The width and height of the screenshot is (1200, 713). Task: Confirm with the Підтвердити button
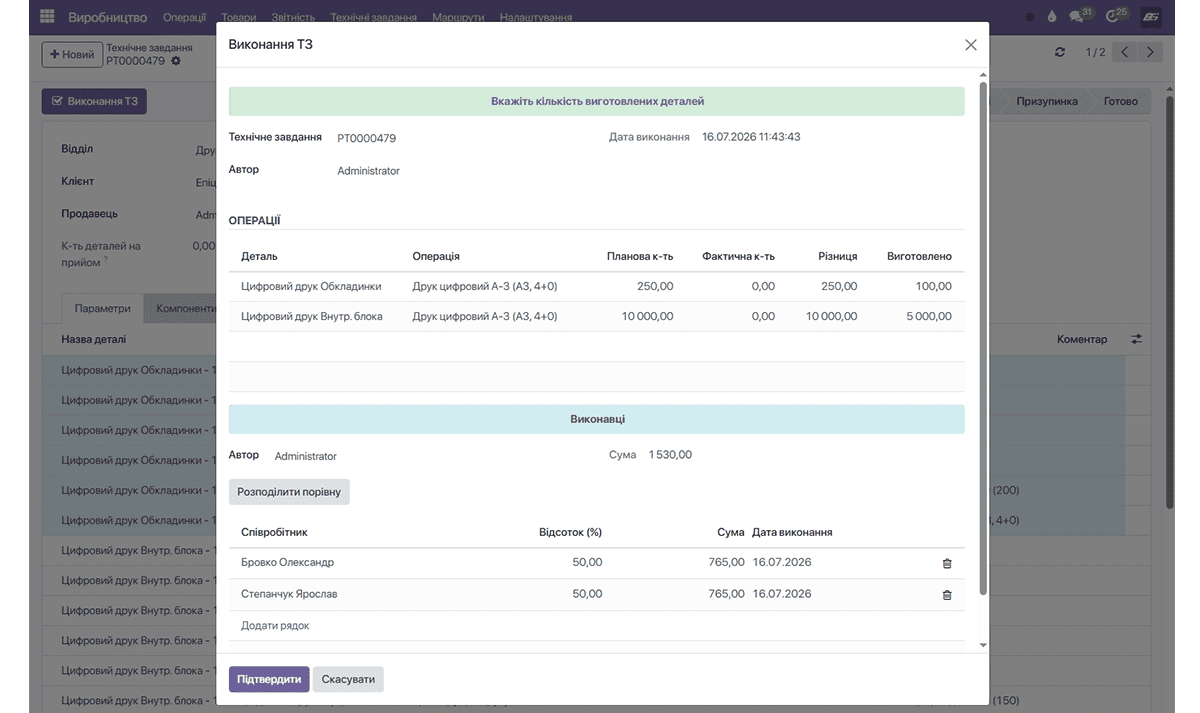pos(269,679)
